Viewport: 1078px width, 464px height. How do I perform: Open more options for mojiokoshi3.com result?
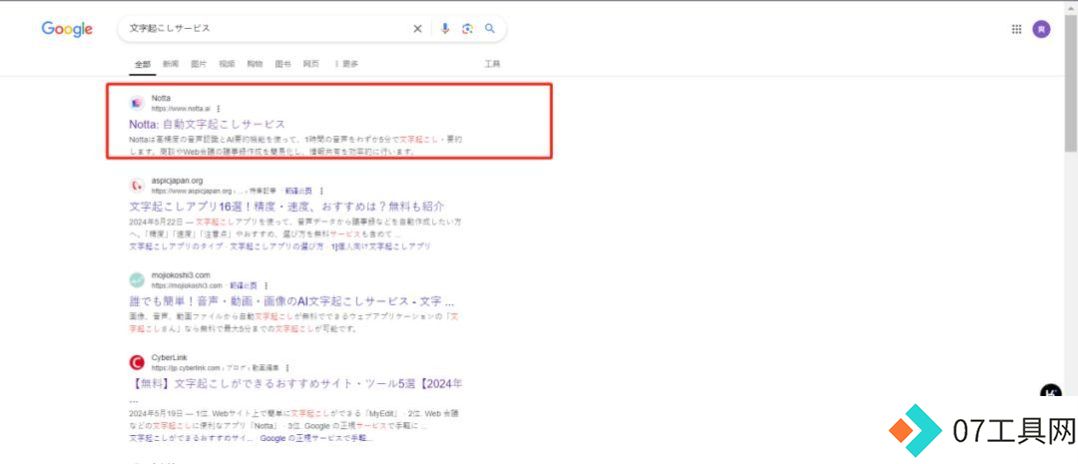(x=266, y=285)
